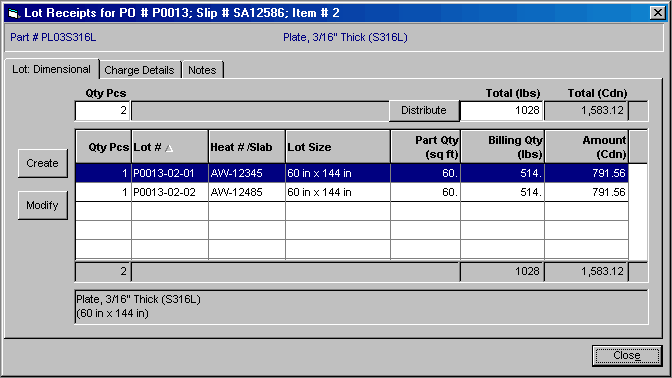The height and width of the screenshot is (378, 672).
Task: Click Part Qty 60. in P0013-02-01 row
Action: [426, 173]
